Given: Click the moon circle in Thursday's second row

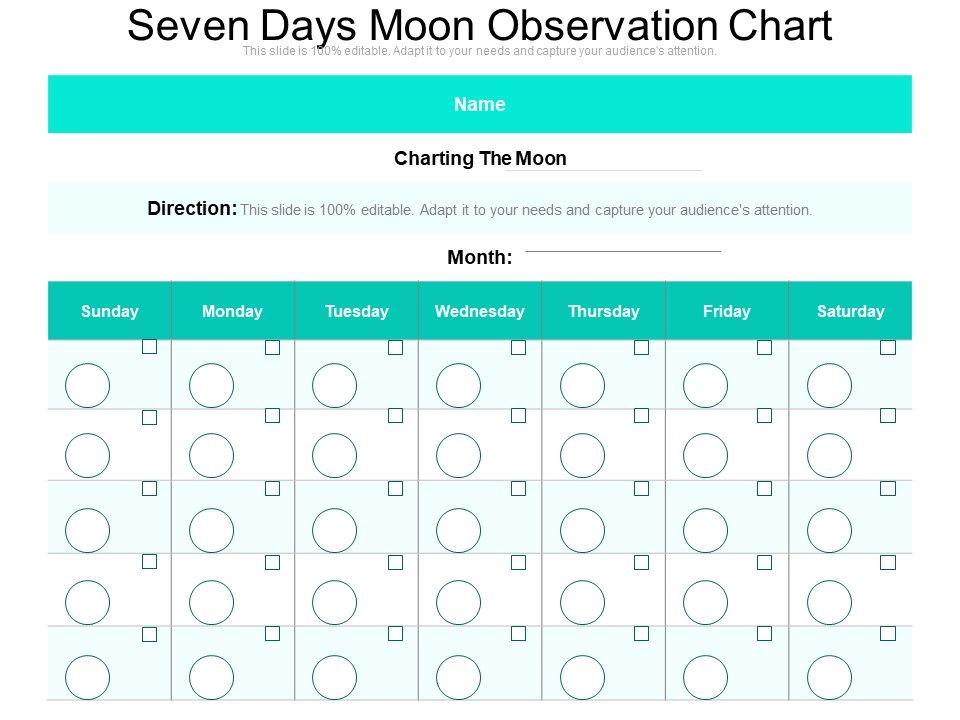Looking at the screenshot, I should tap(582, 455).
